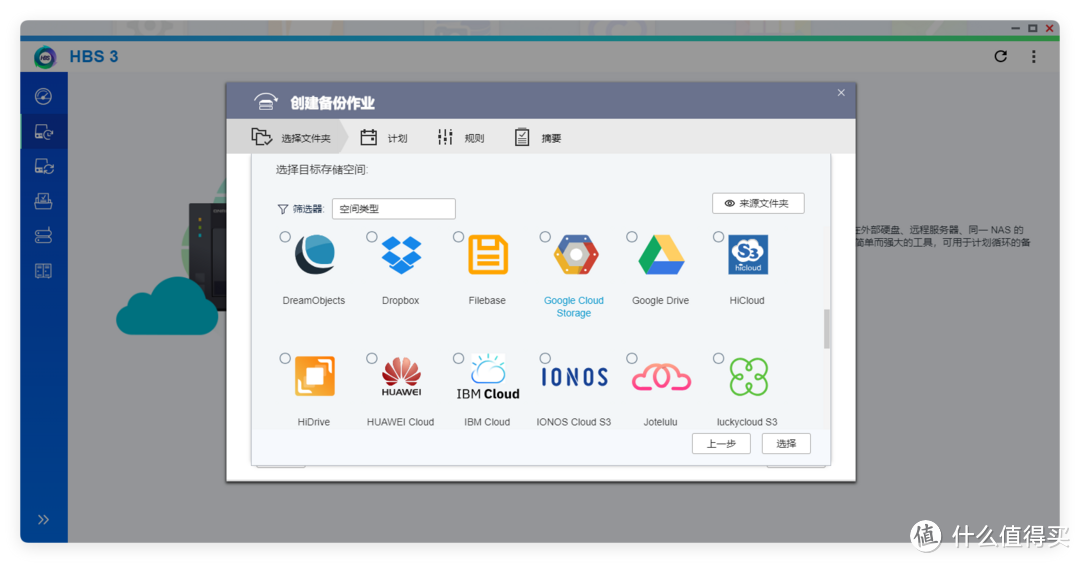This screenshot has height=563, width=1080.
Task: Open the backup & restore sidebar icon
Action: pos(43,132)
